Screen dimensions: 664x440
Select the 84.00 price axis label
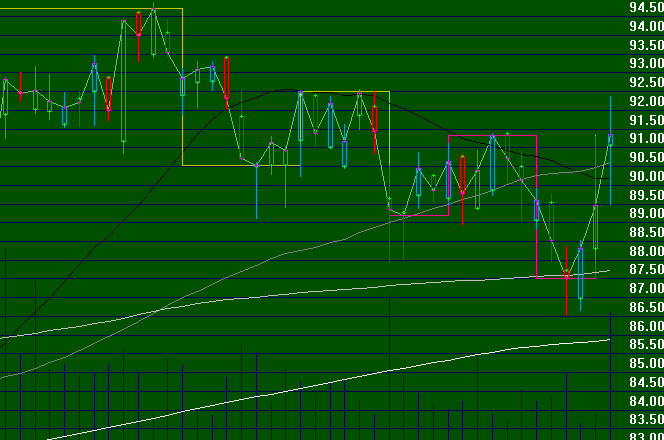[x=647, y=400]
